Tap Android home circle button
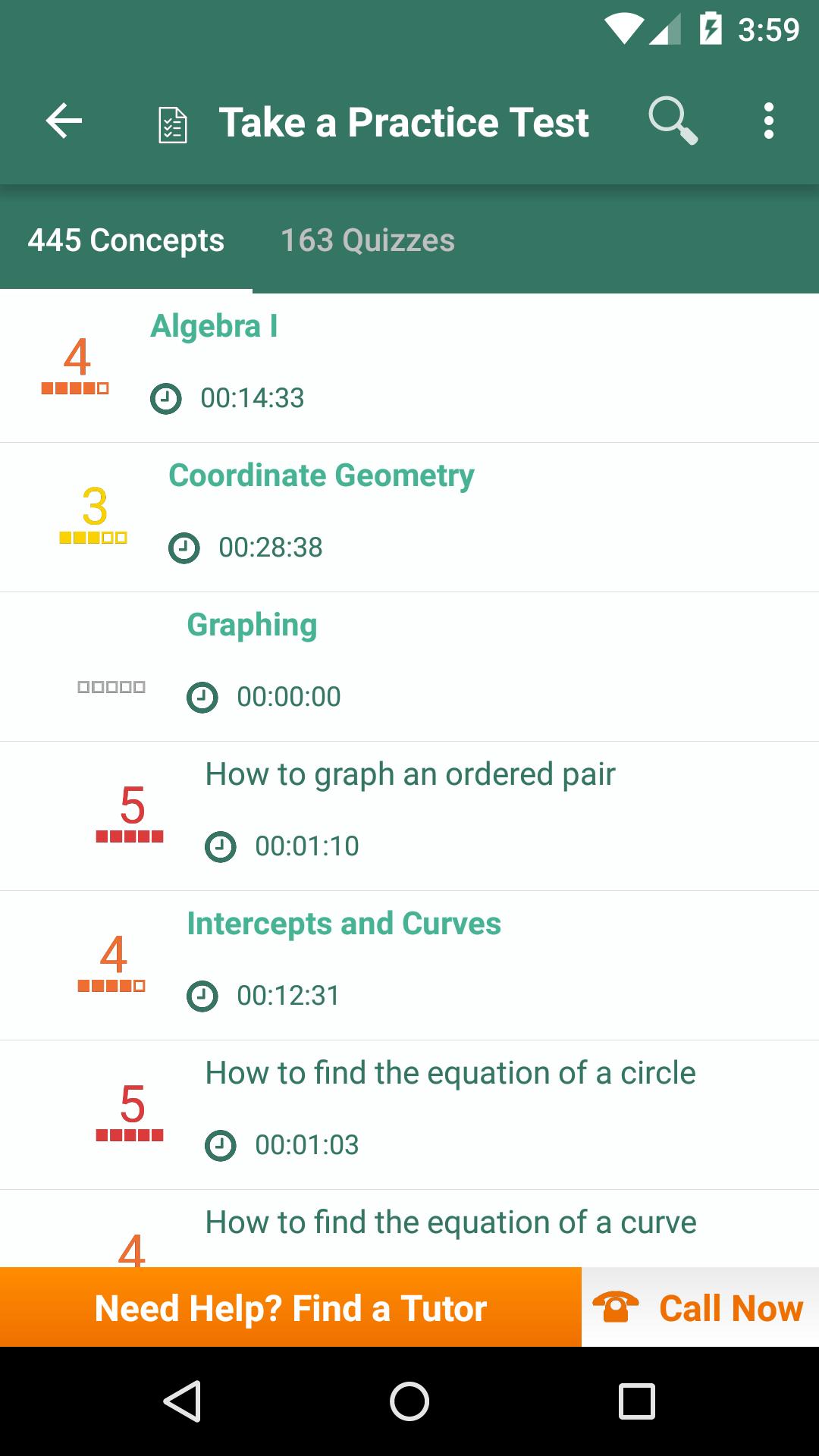The image size is (819, 1456). tap(409, 1401)
